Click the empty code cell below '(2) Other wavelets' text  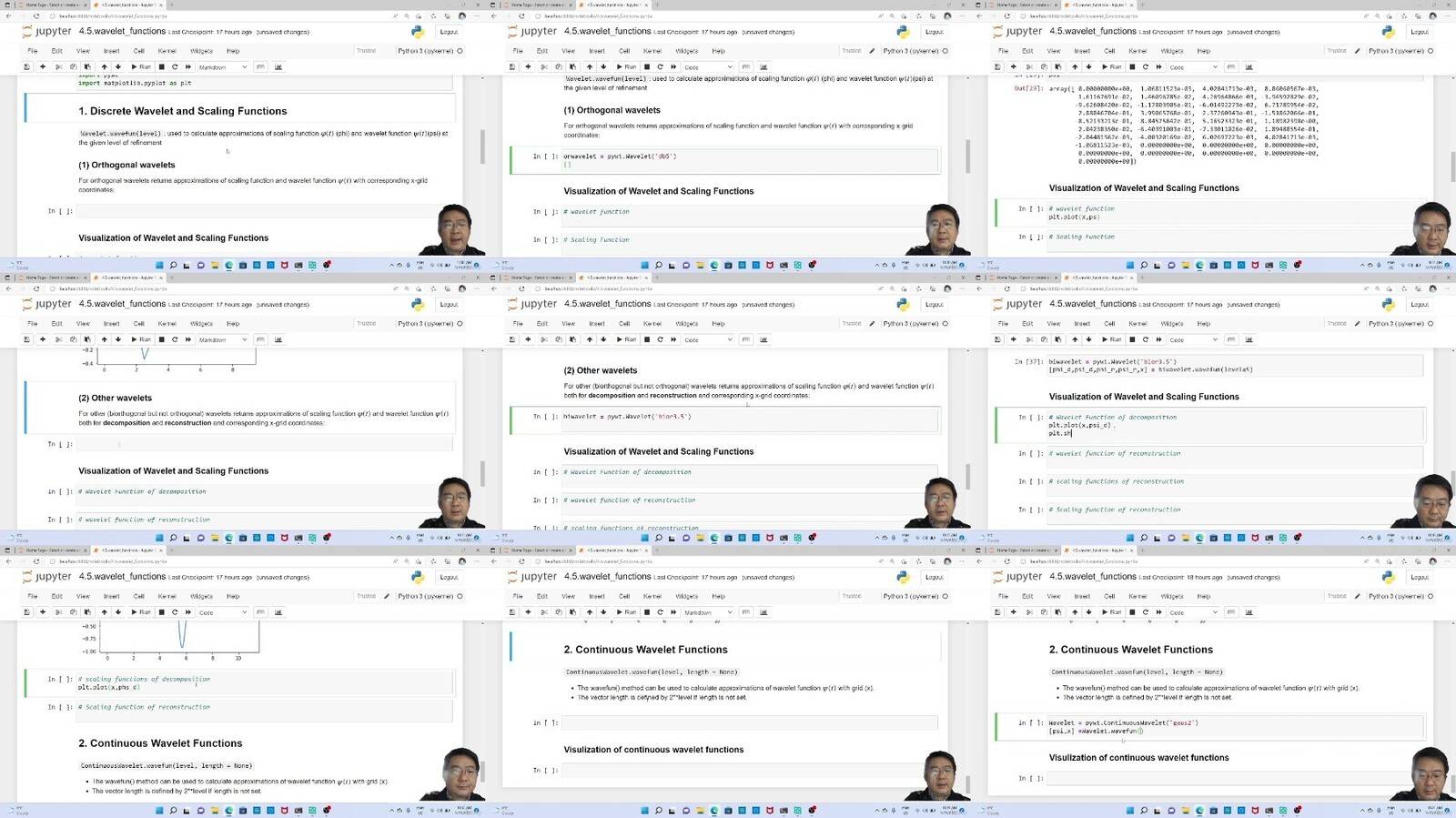(264, 444)
